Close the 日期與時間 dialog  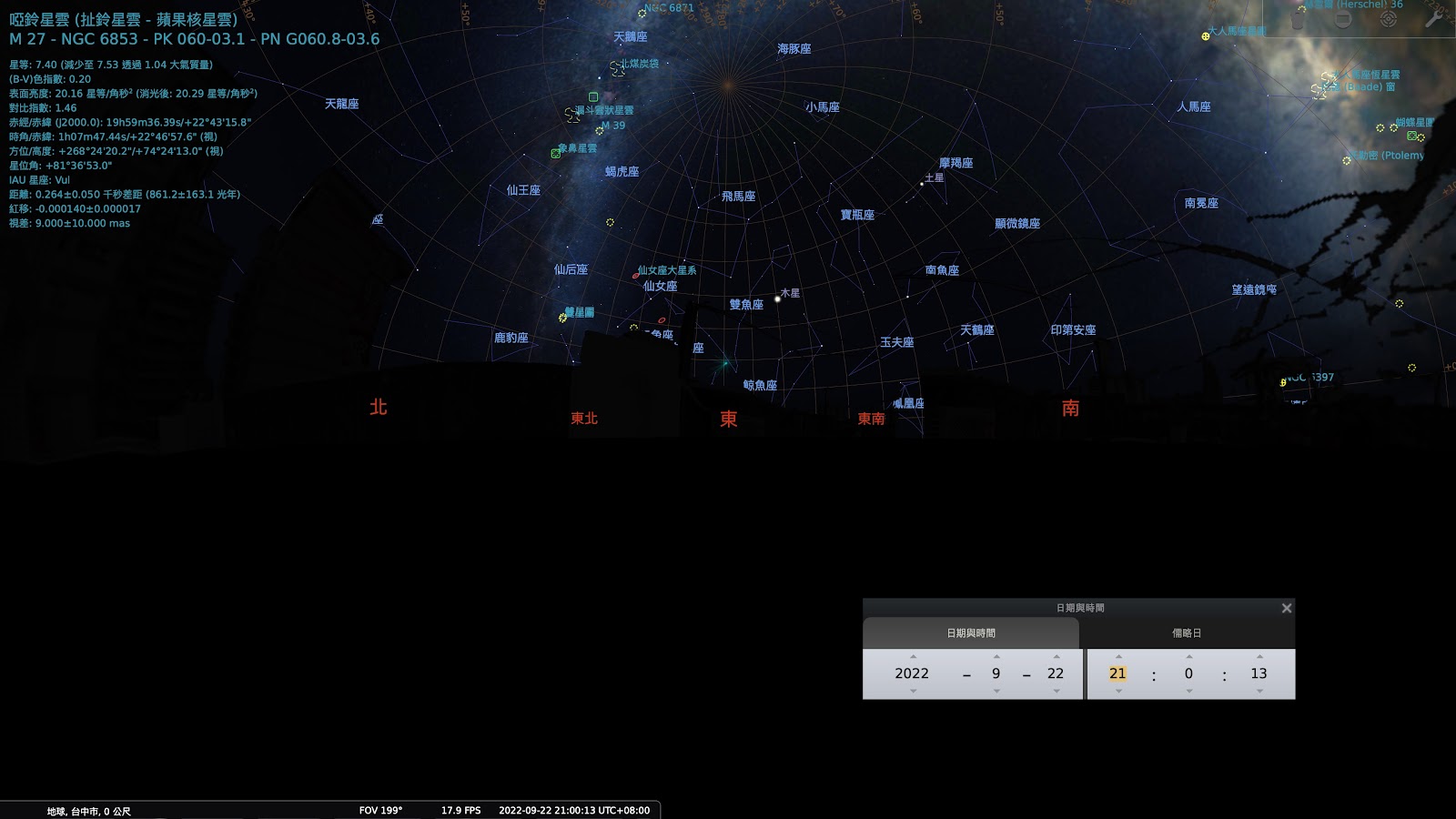[x=1287, y=608]
